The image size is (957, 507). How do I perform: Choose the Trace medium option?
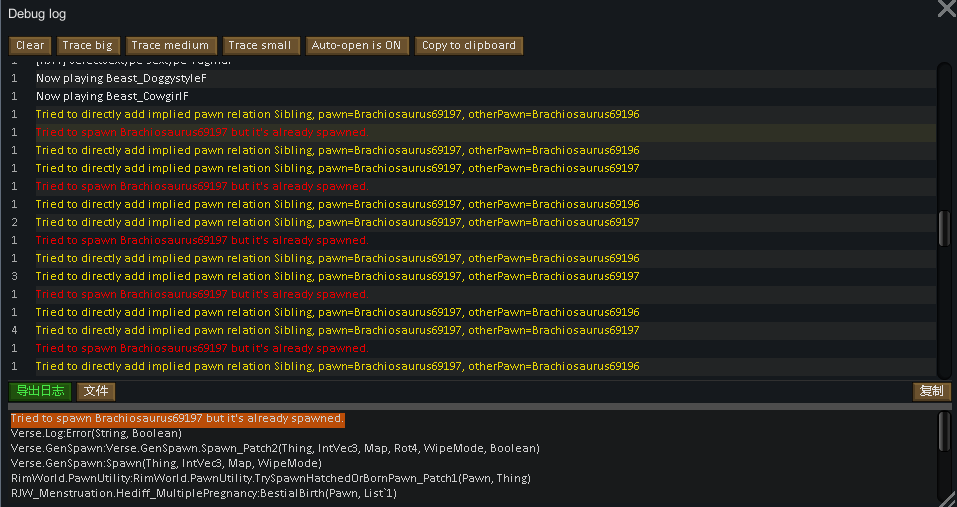(x=170, y=46)
